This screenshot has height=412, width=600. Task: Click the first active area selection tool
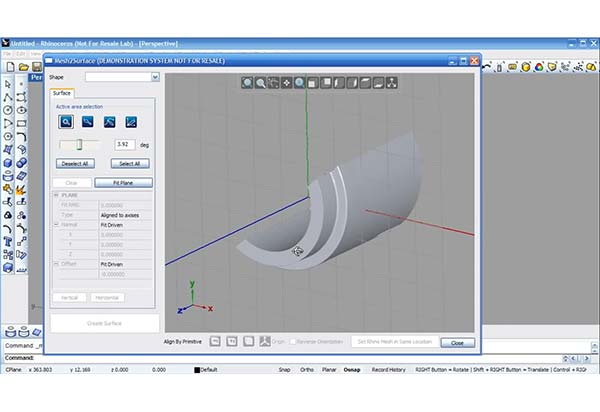coord(65,122)
